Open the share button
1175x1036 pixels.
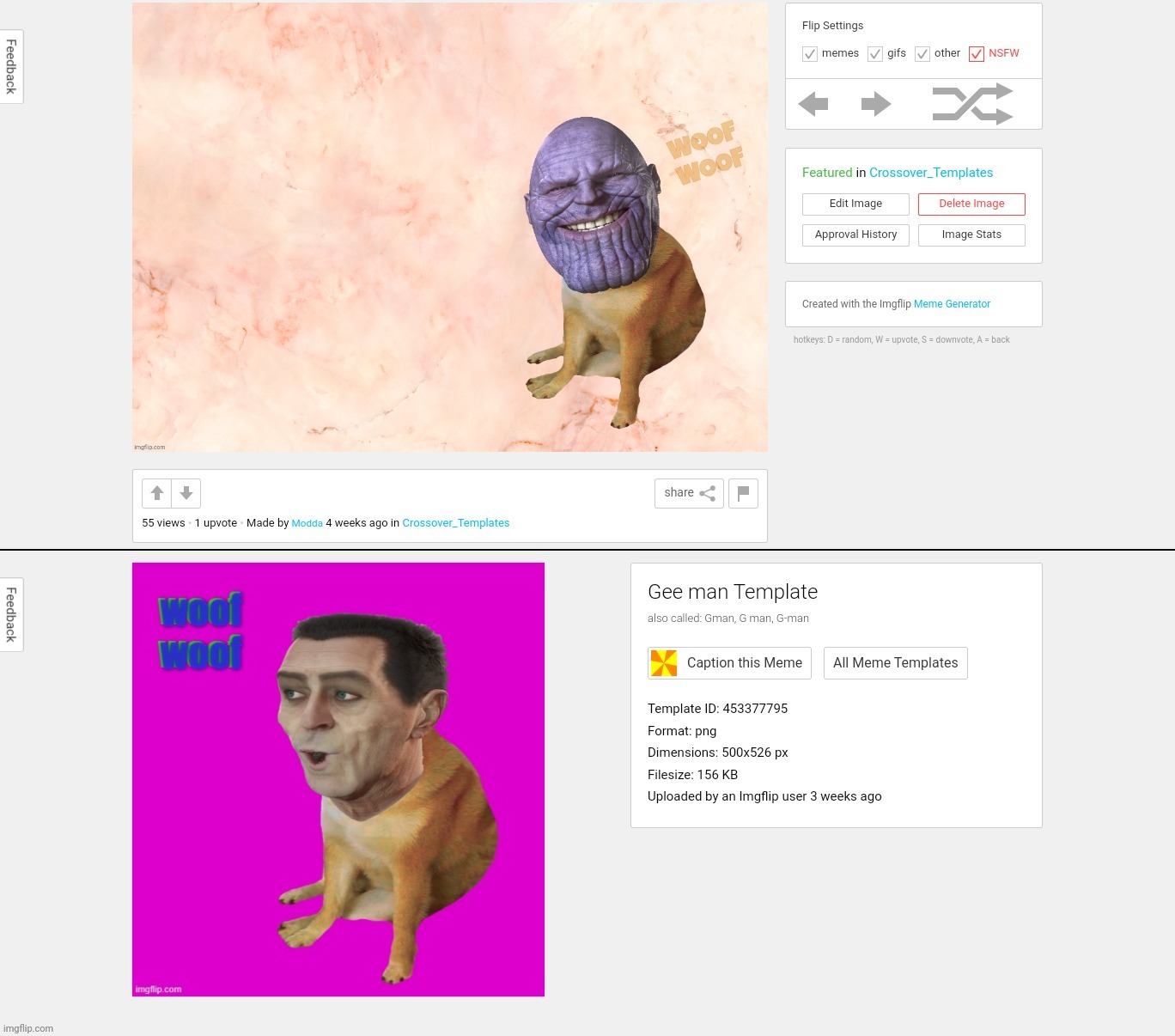coord(689,493)
